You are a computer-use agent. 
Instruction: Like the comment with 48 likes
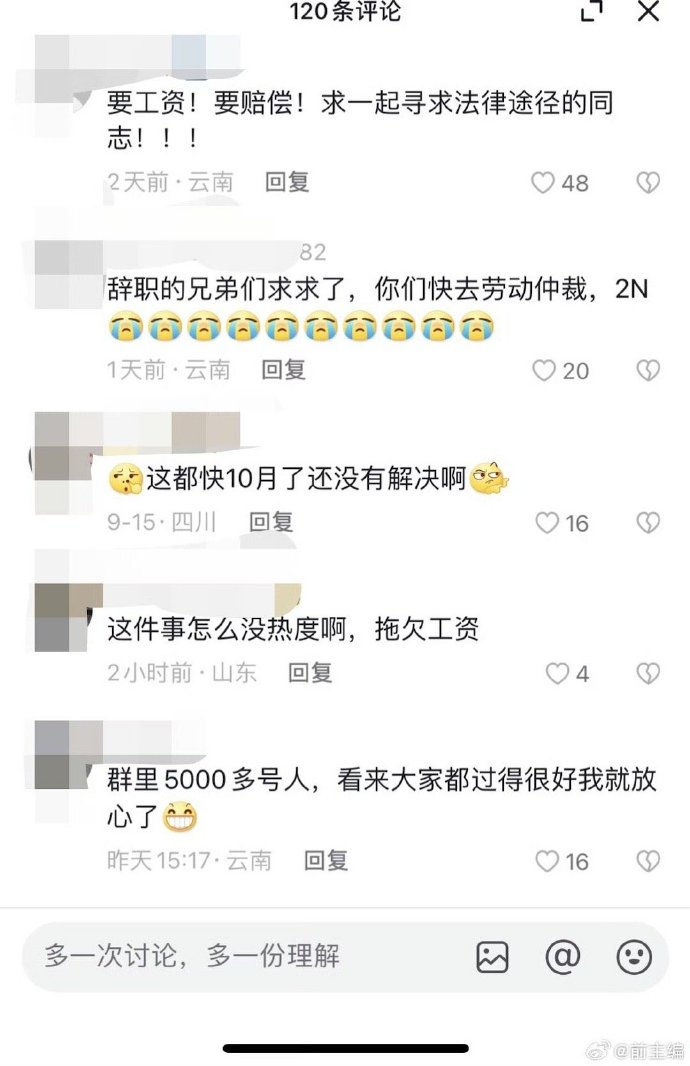coord(542,182)
